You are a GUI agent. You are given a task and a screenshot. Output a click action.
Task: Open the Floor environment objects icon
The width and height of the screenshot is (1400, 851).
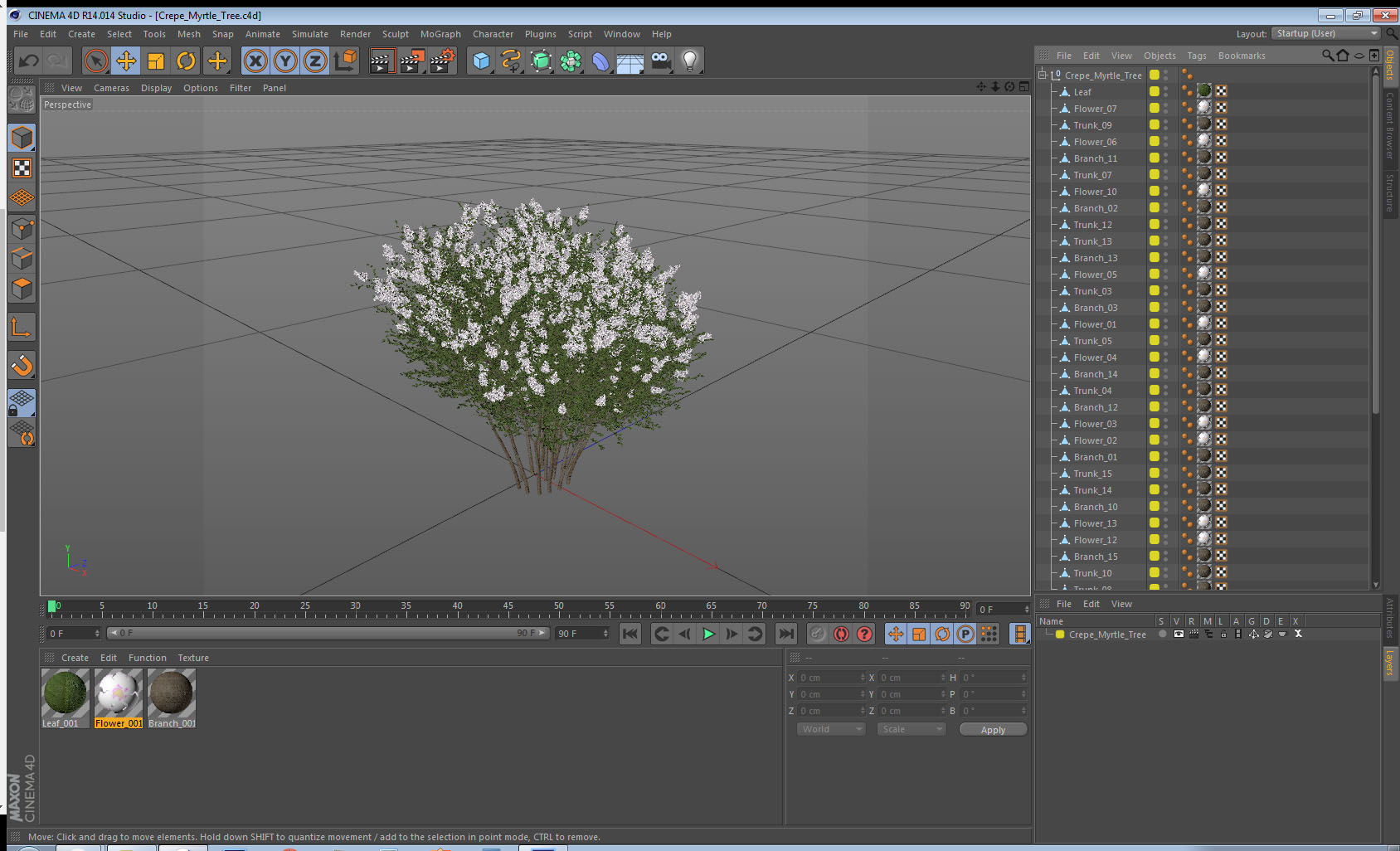click(630, 61)
